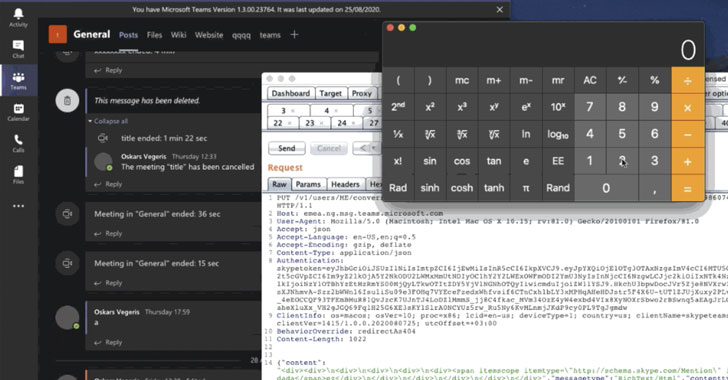Click the orange General team avatar
Screen dimensions: 728x380
click(x=58, y=34)
